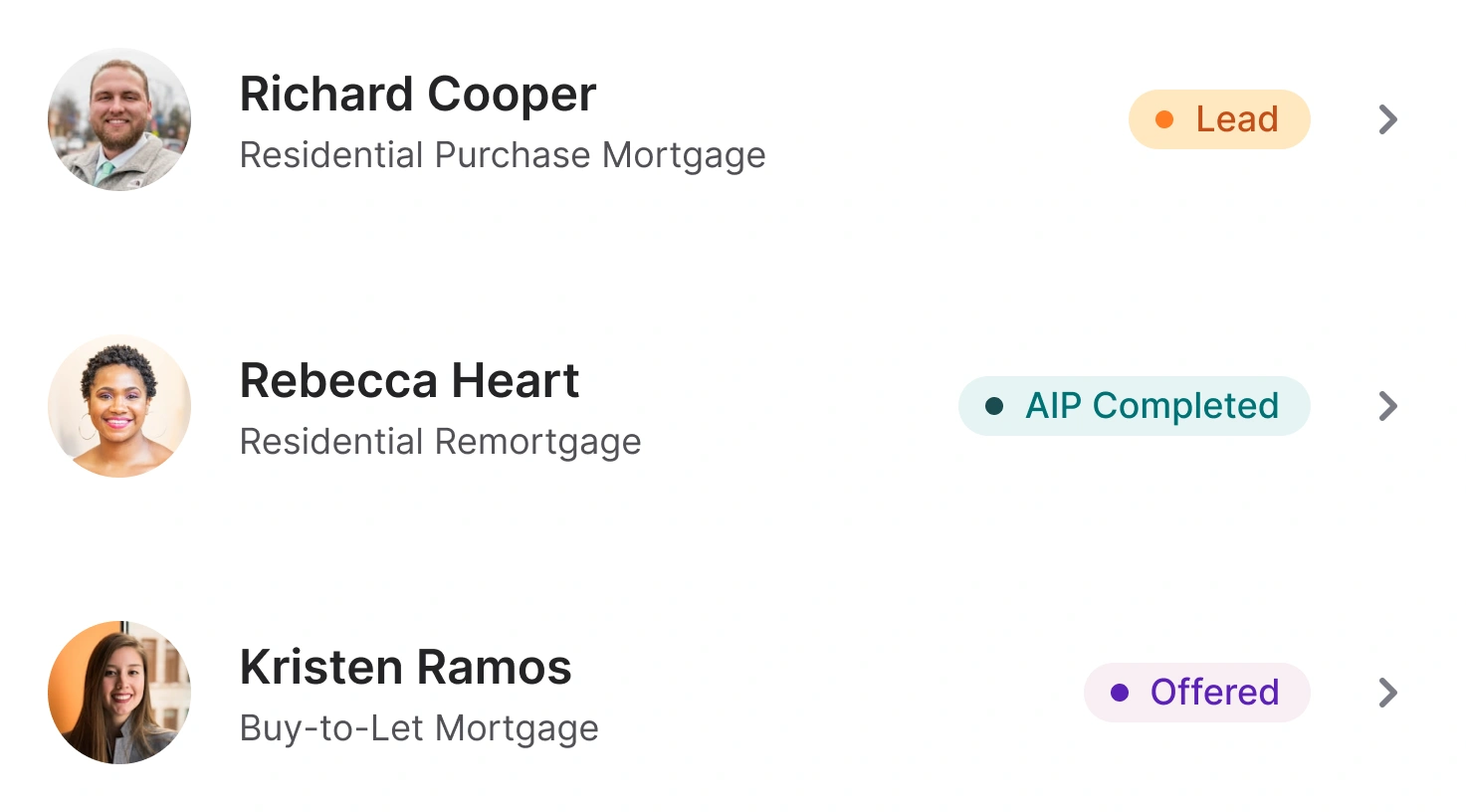Click Richard Cooper's profile avatar
This screenshot has height=812, width=1466.
[x=118, y=119]
